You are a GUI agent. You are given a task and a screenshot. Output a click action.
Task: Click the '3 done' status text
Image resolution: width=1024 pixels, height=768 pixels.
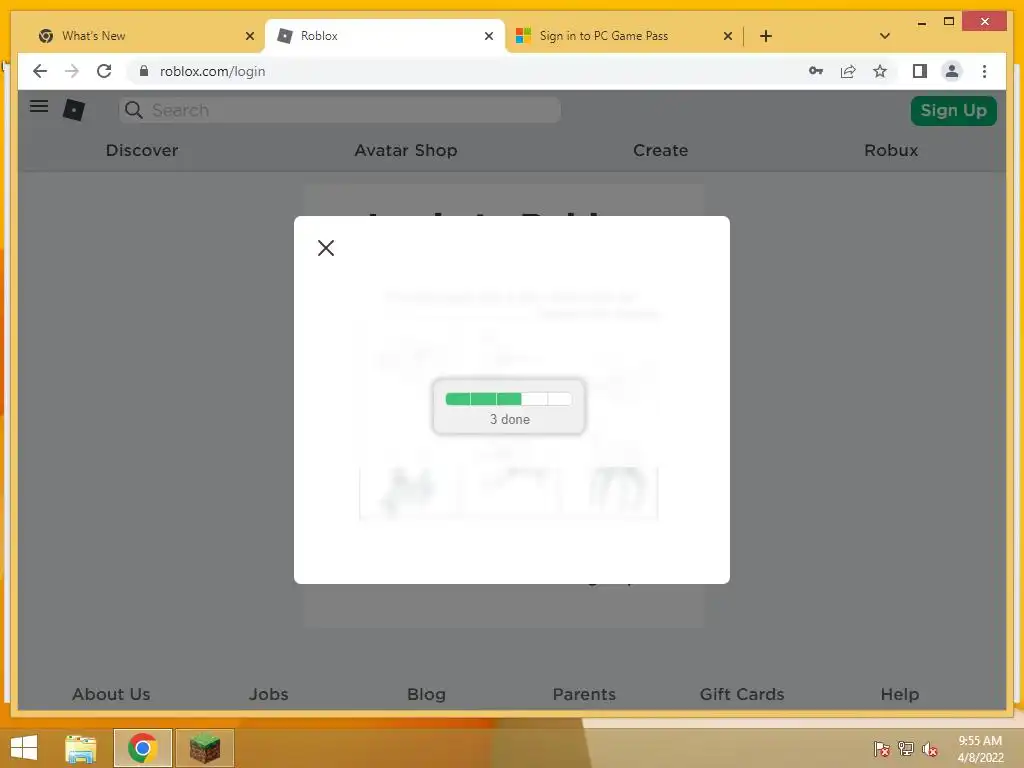(510, 419)
